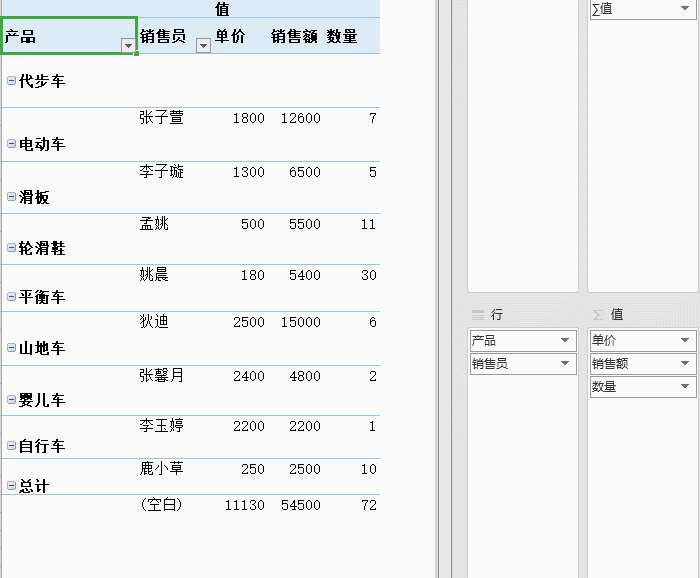Open the 产品 field dropdown in rows area
This screenshot has width=700, height=578.
(x=565, y=341)
